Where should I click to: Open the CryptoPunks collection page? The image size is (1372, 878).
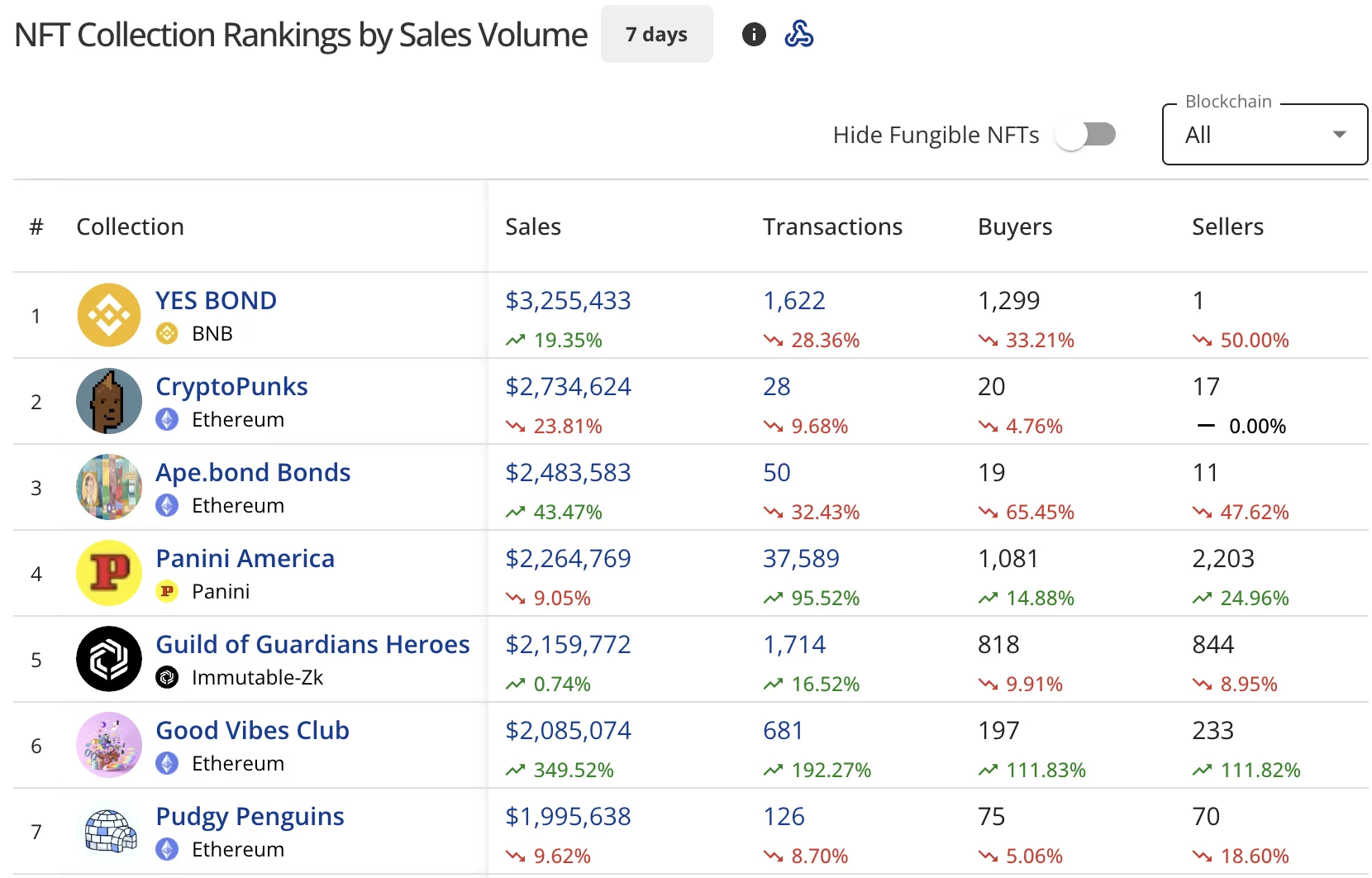(231, 386)
